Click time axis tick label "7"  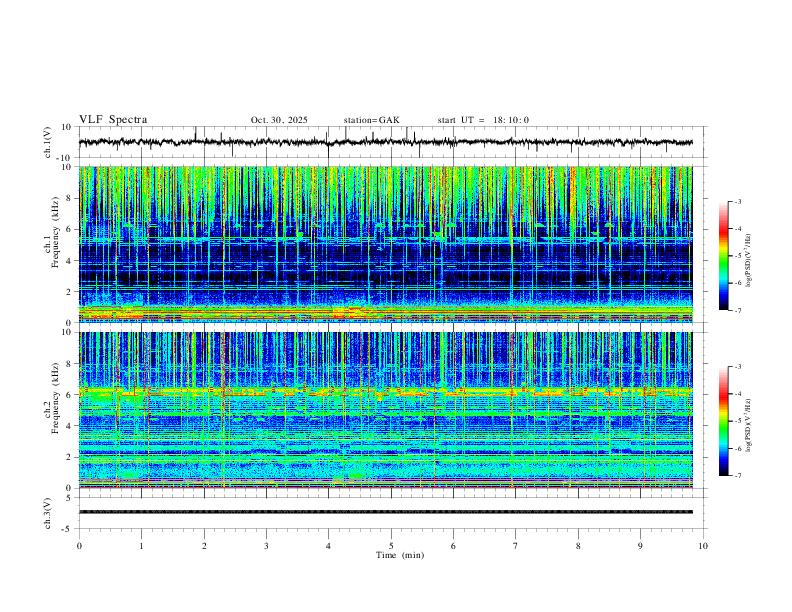point(516,546)
